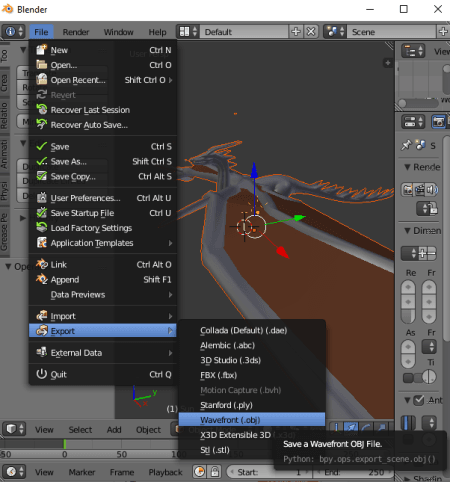Click the Open Recent icon
The image size is (450, 482).
[42, 80]
